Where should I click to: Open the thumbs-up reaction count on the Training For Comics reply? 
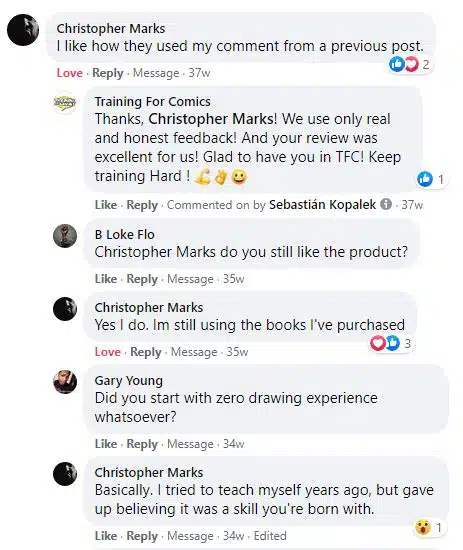[431, 179]
